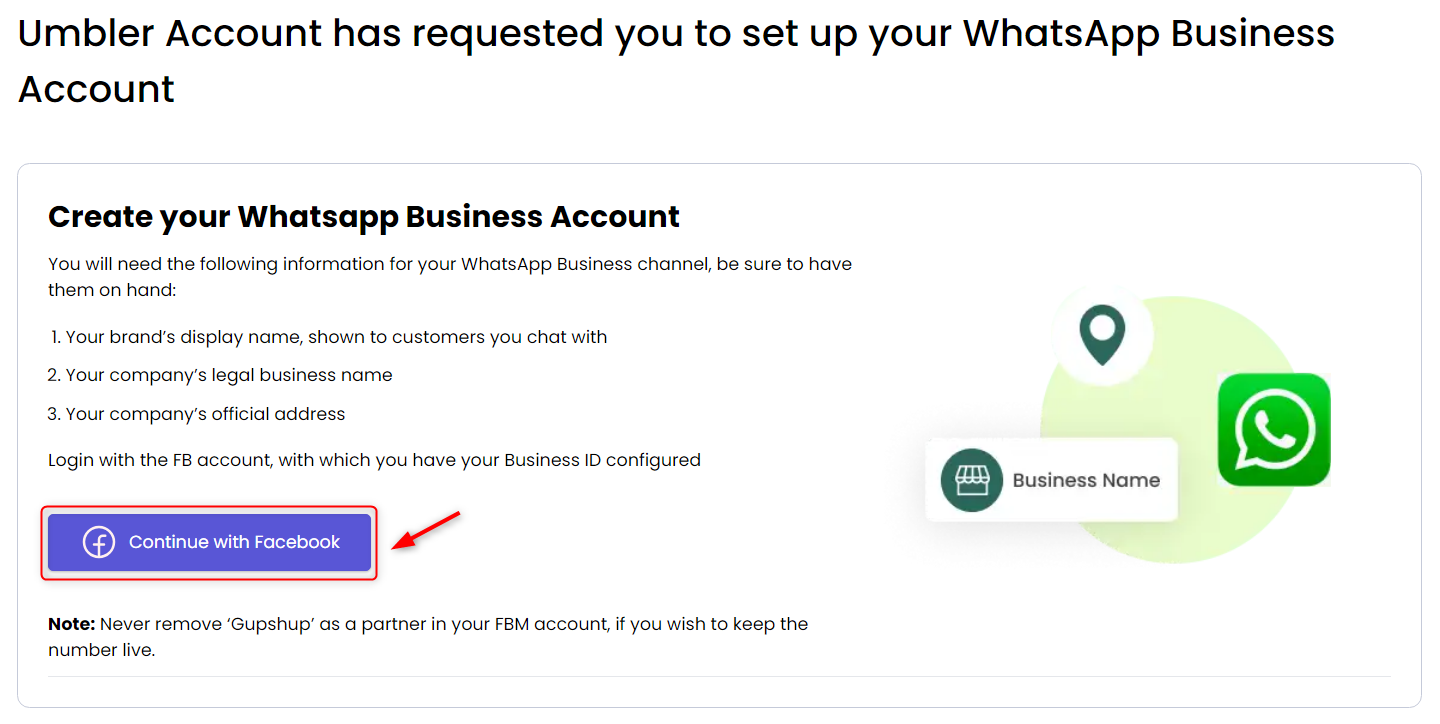1440x724 pixels.
Task: Click the red arrow pointing at button
Action: [x=426, y=530]
